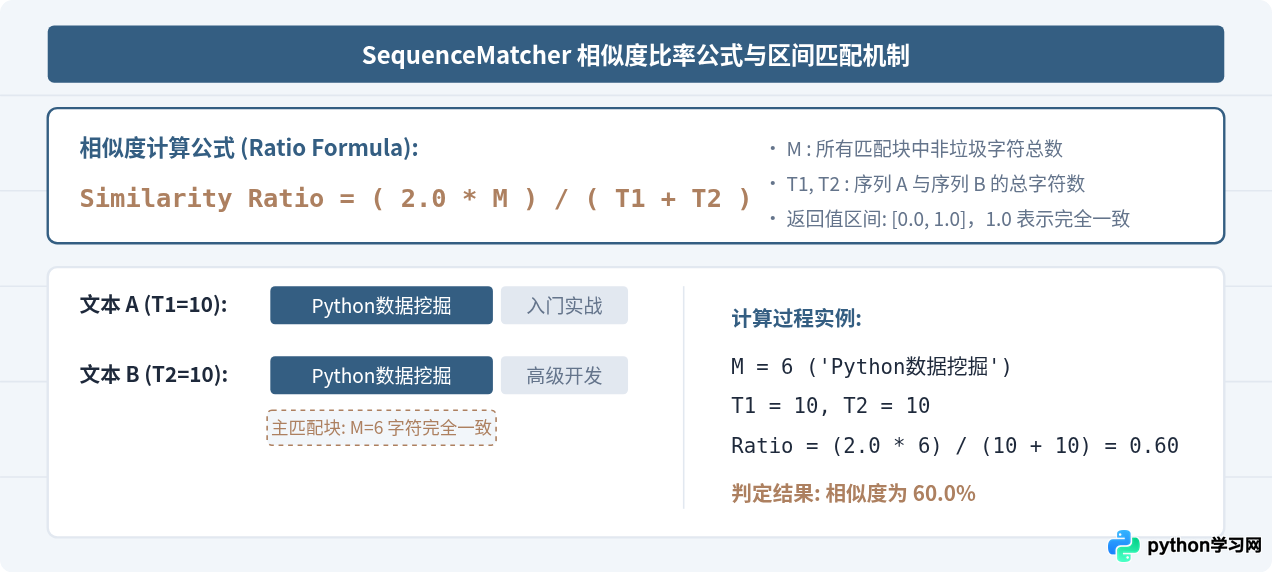
Task: Click the '入门实战' gray block
Action: (564, 305)
